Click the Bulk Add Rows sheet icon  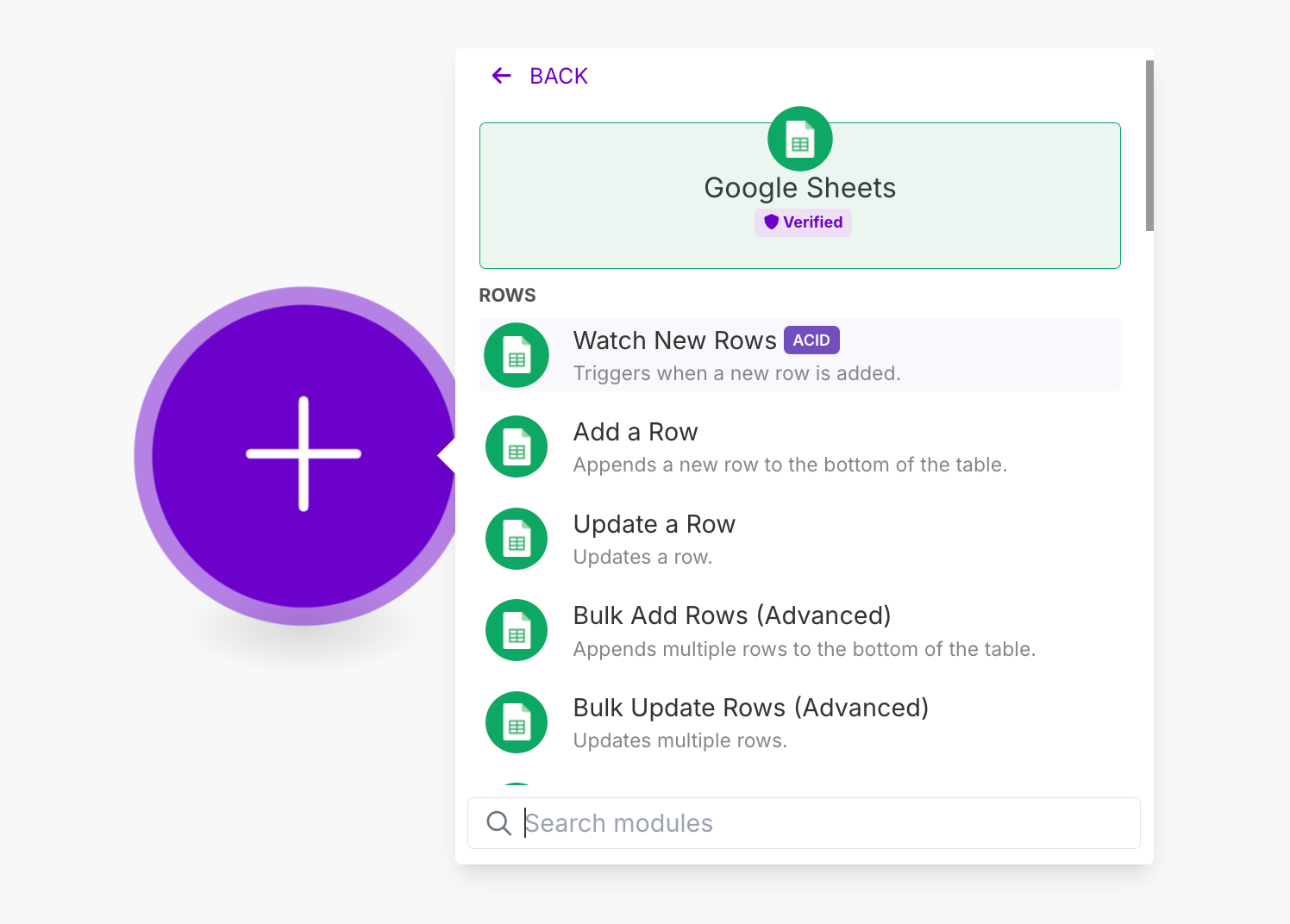tap(517, 630)
